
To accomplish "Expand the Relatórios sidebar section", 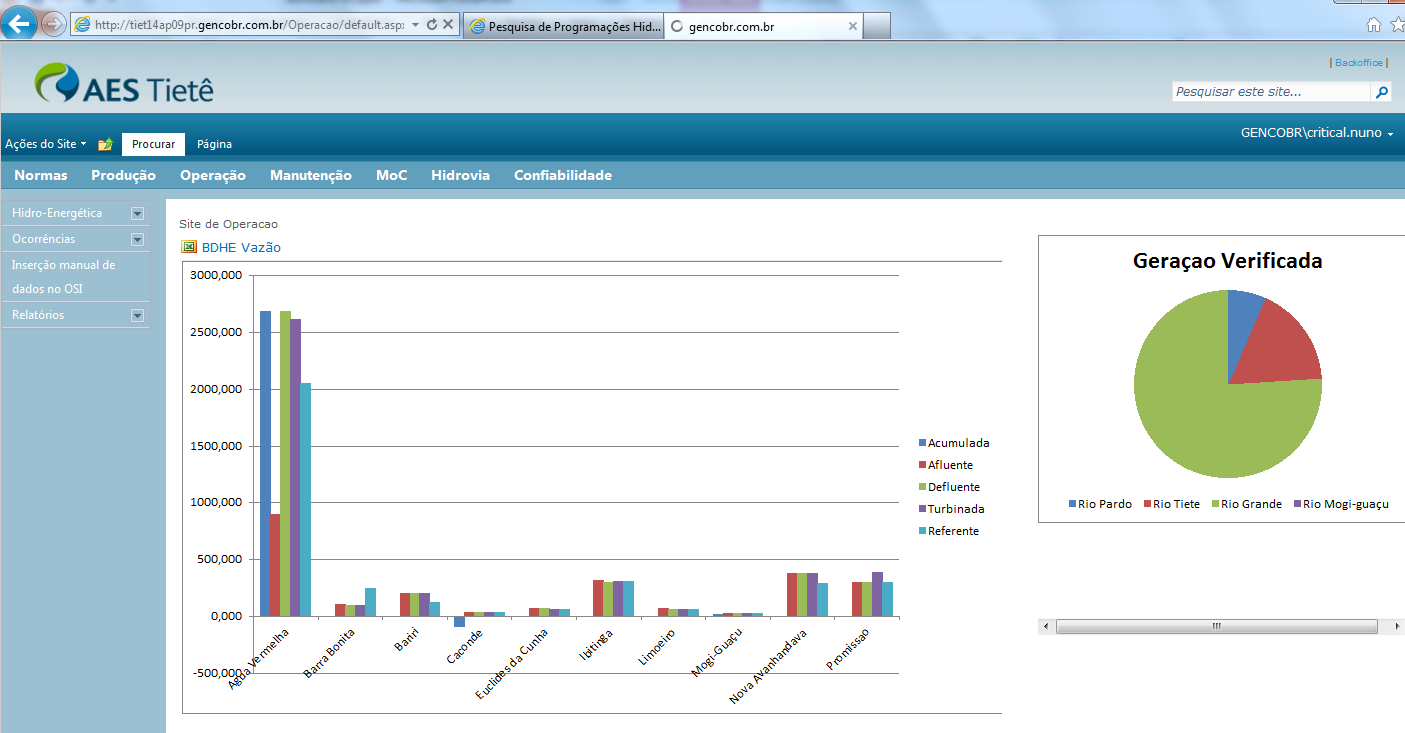I will [138, 315].
